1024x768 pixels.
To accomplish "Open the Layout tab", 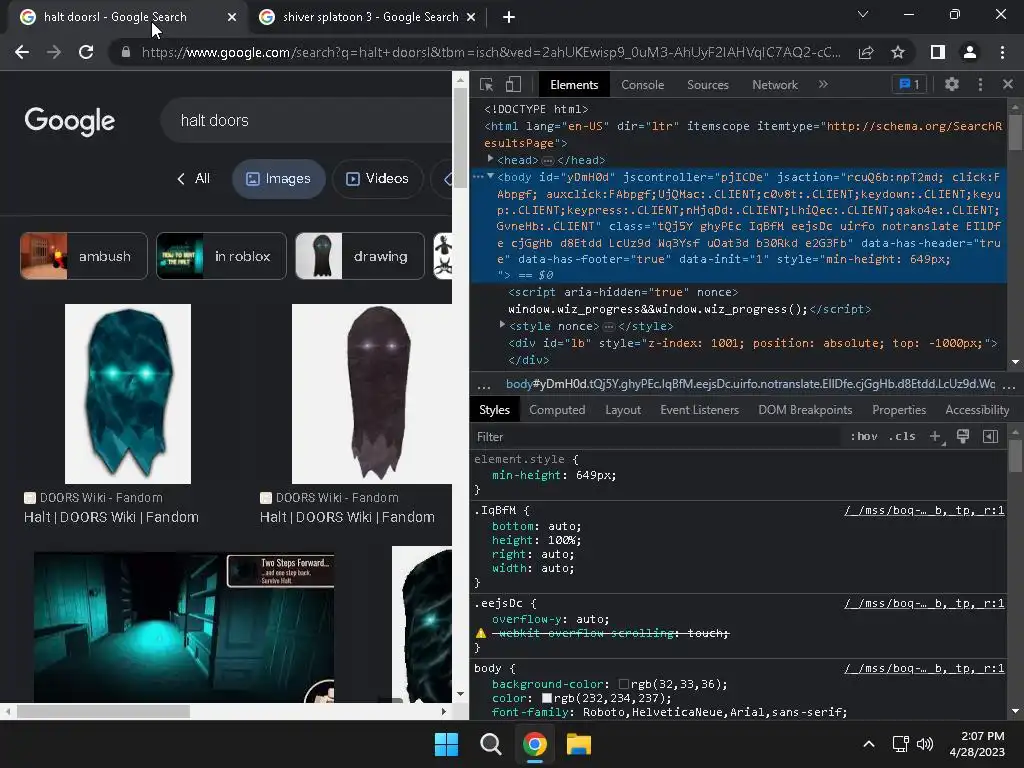I will (623, 410).
